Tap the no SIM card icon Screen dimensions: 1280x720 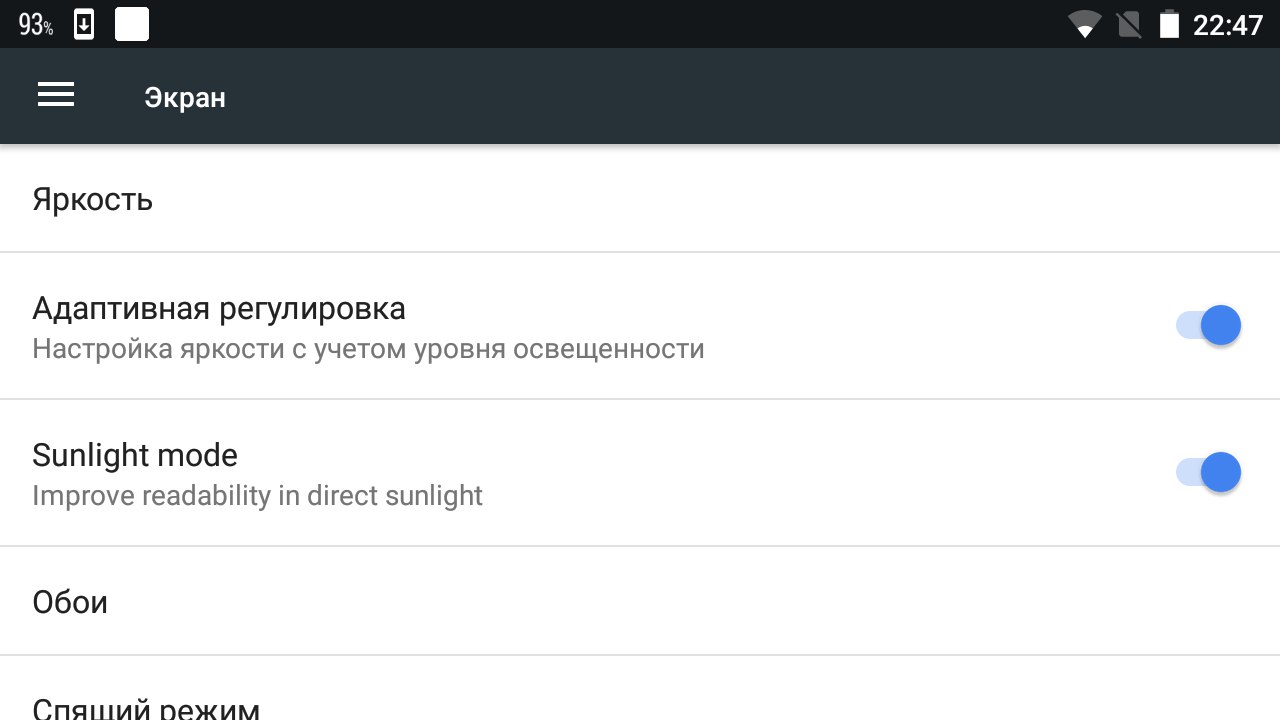click(x=1129, y=25)
